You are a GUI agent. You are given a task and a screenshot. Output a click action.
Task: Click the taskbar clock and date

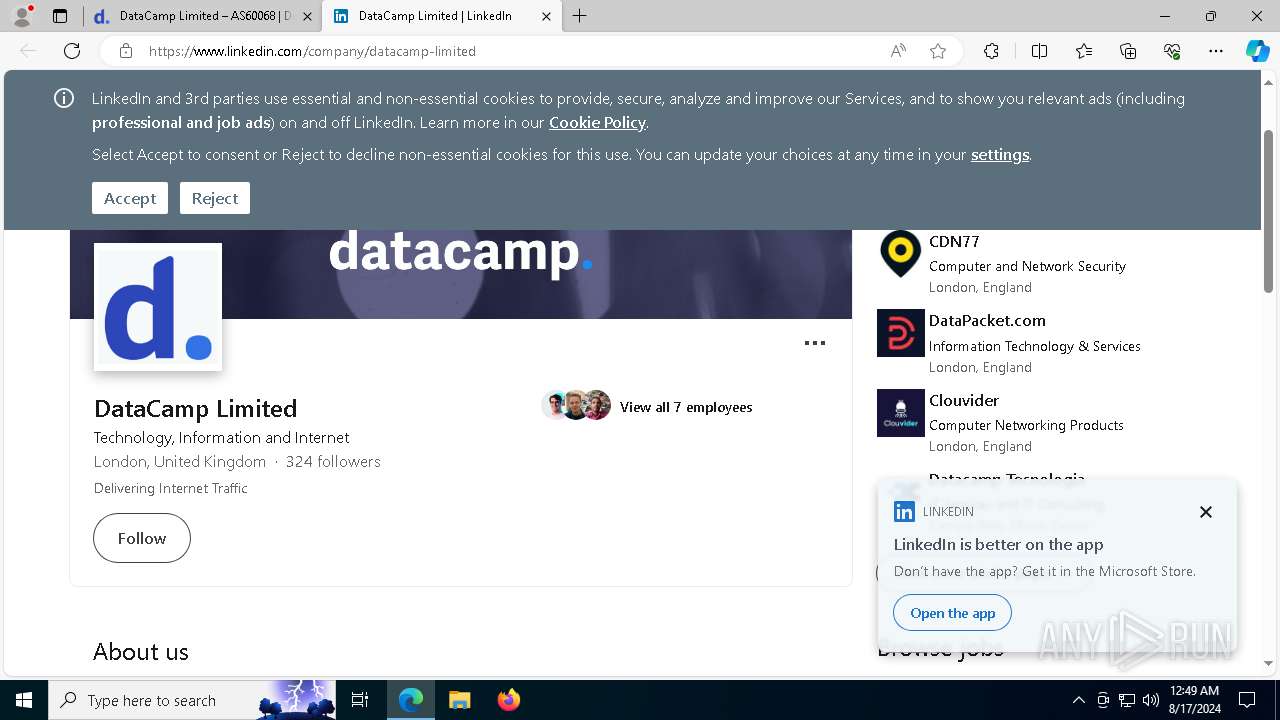coord(1194,700)
